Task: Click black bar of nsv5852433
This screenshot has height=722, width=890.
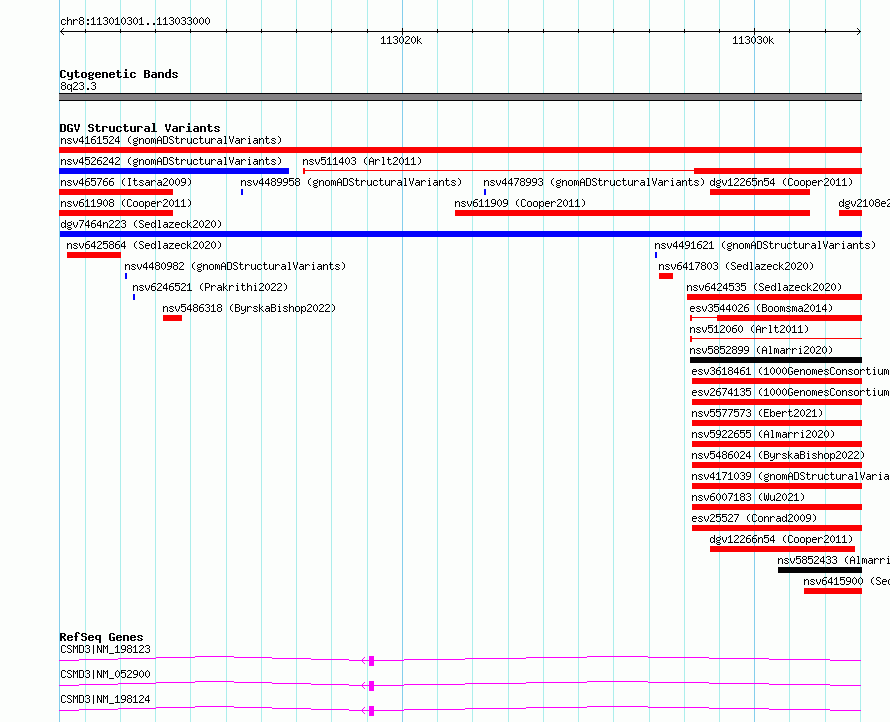Action: point(820,570)
